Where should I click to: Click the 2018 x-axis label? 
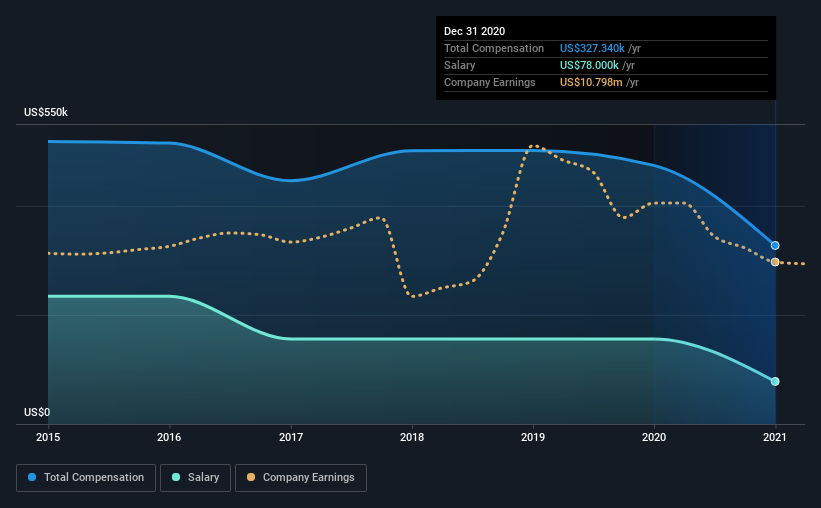(x=412, y=437)
